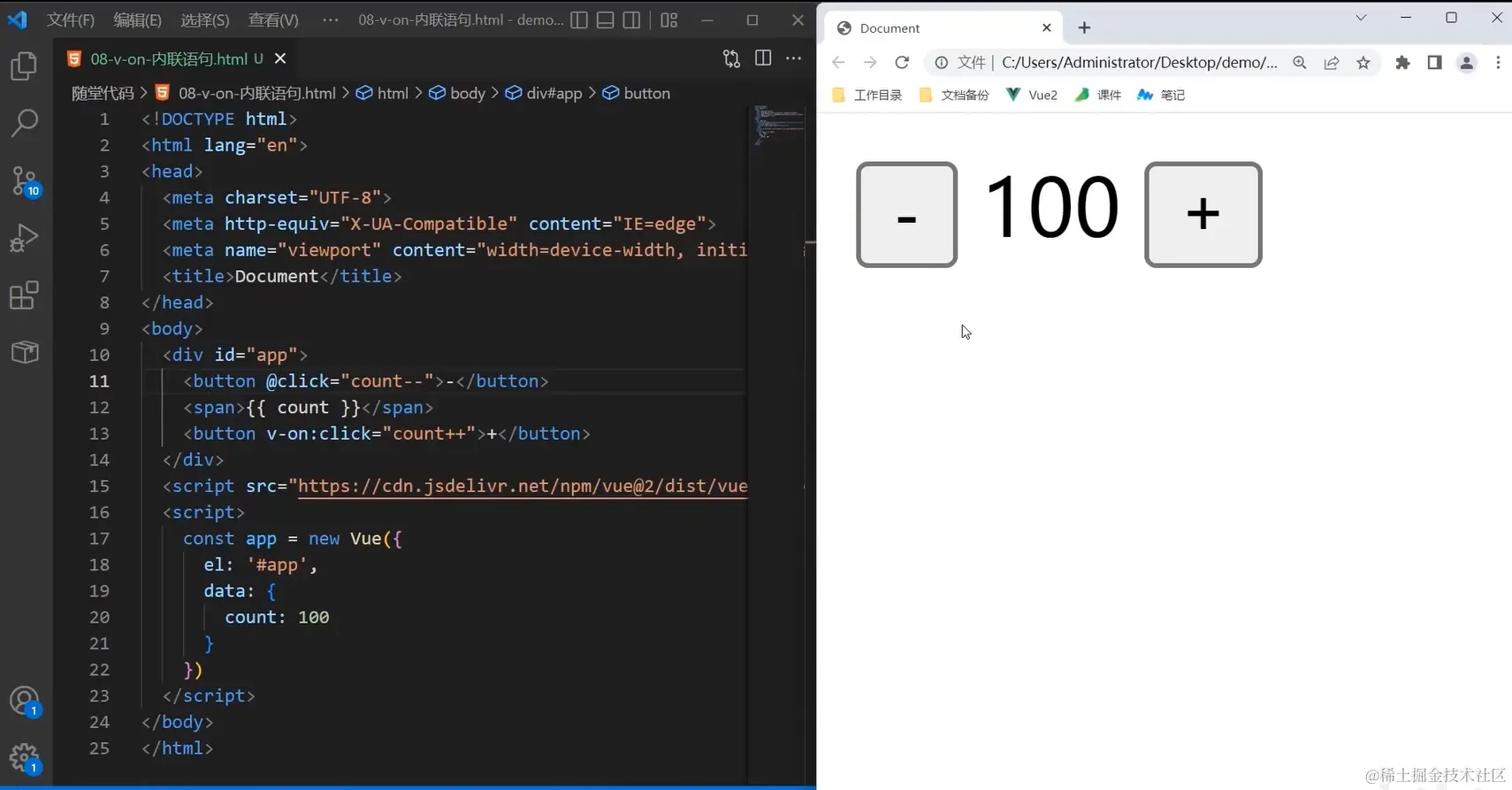Click line number 11 in the gutter
This screenshot has height=790, width=1512.
(x=99, y=380)
